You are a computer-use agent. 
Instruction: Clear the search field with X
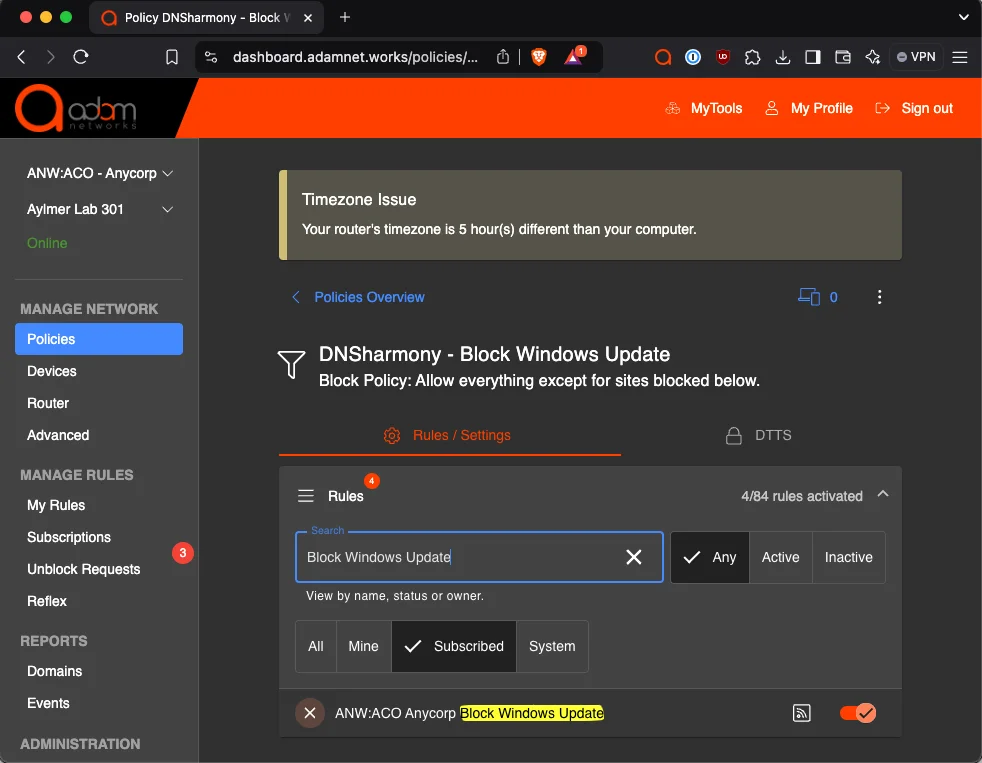(634, 557)
